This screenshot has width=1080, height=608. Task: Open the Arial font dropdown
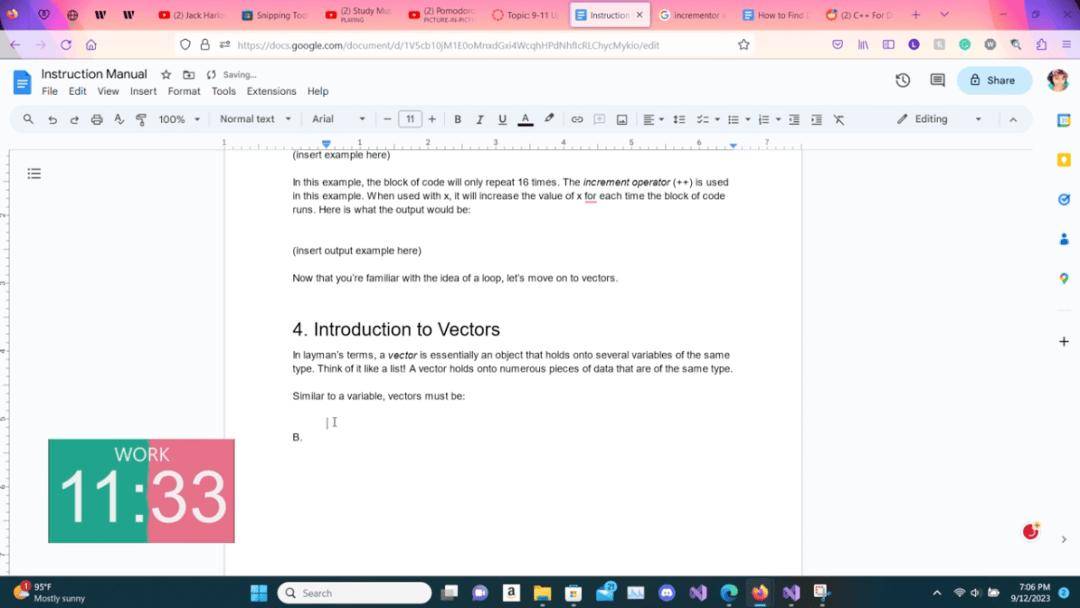tap(338, 119)
